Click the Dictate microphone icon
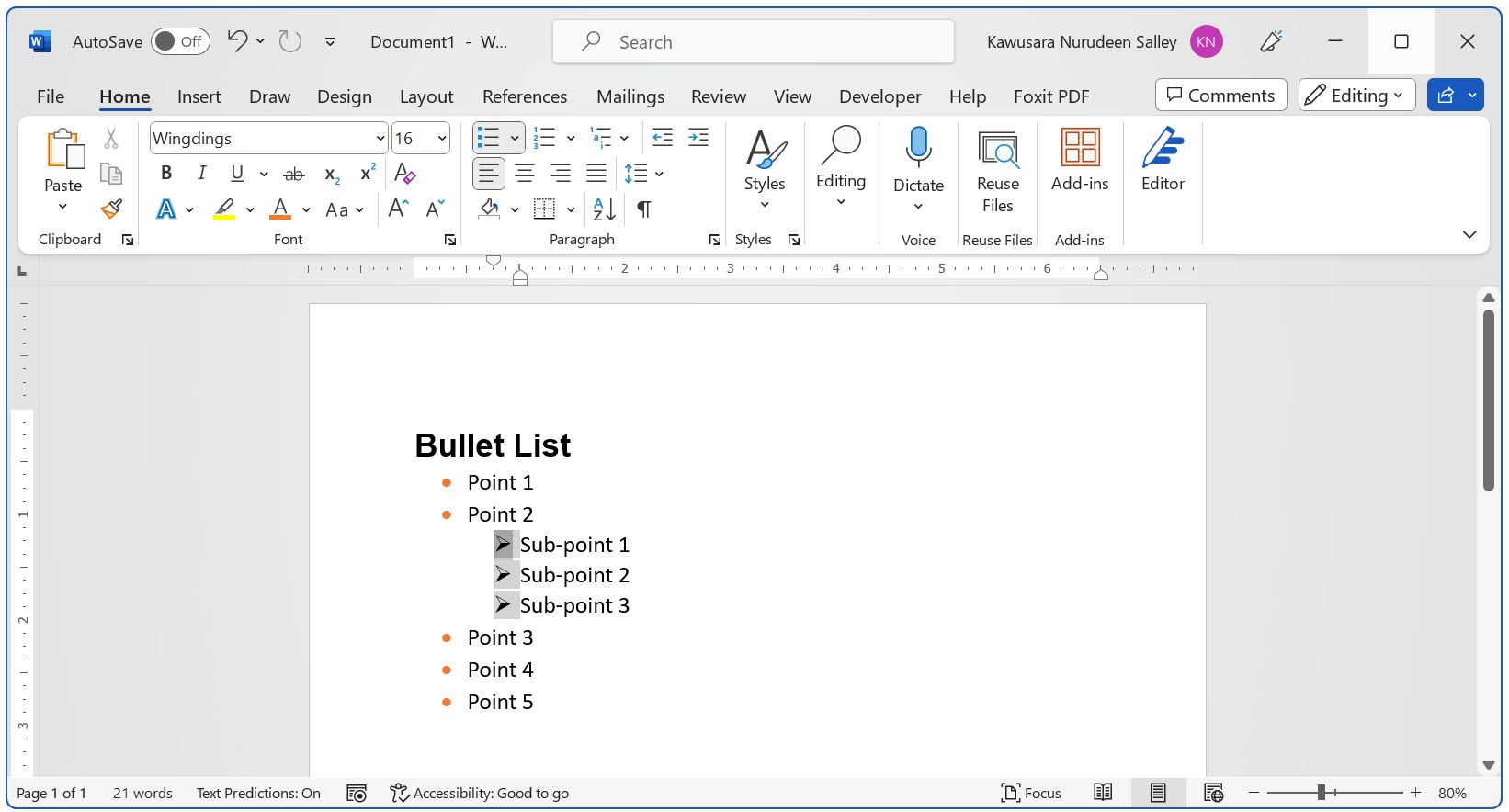The width and height of the screenshot is (1509, 812). 918,147
